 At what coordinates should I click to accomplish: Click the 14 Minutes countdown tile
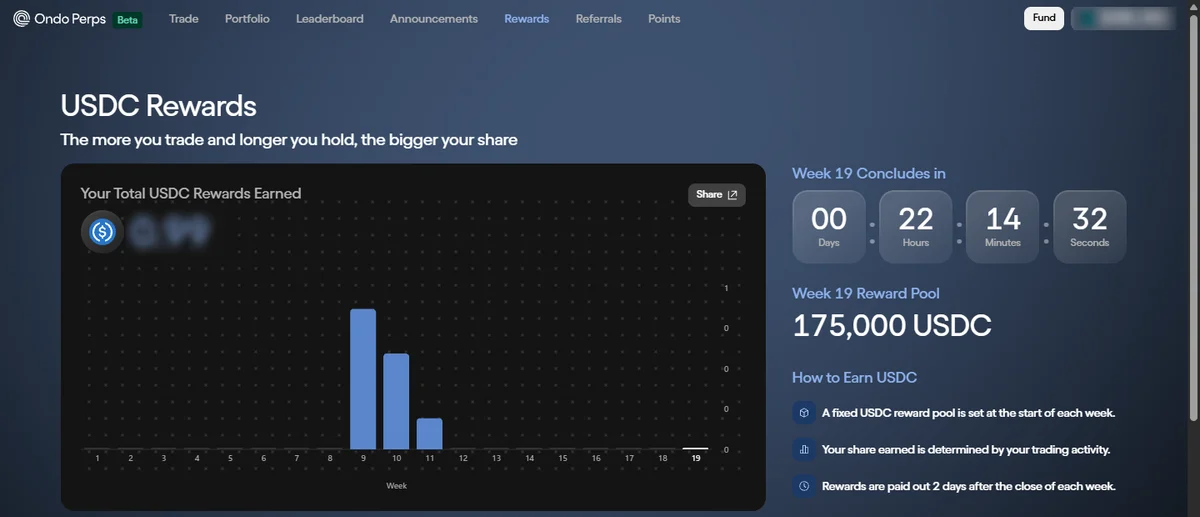point(1003,227)
